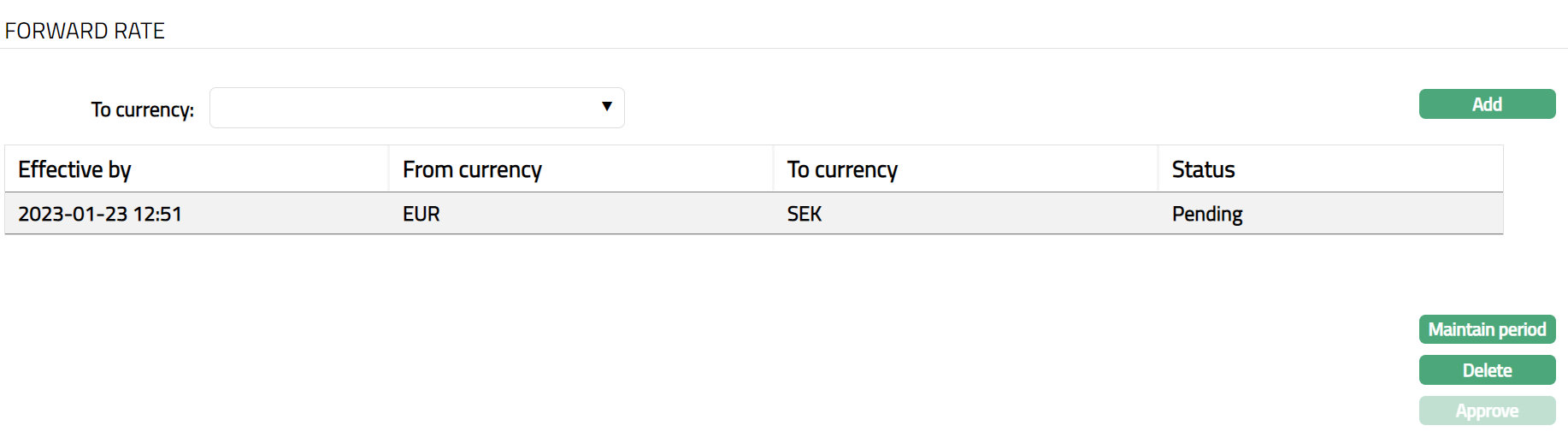This screenshot has width=1568, height=443.
Task: Delete the selected forward rate
Action: click(x=1487, y=370)
